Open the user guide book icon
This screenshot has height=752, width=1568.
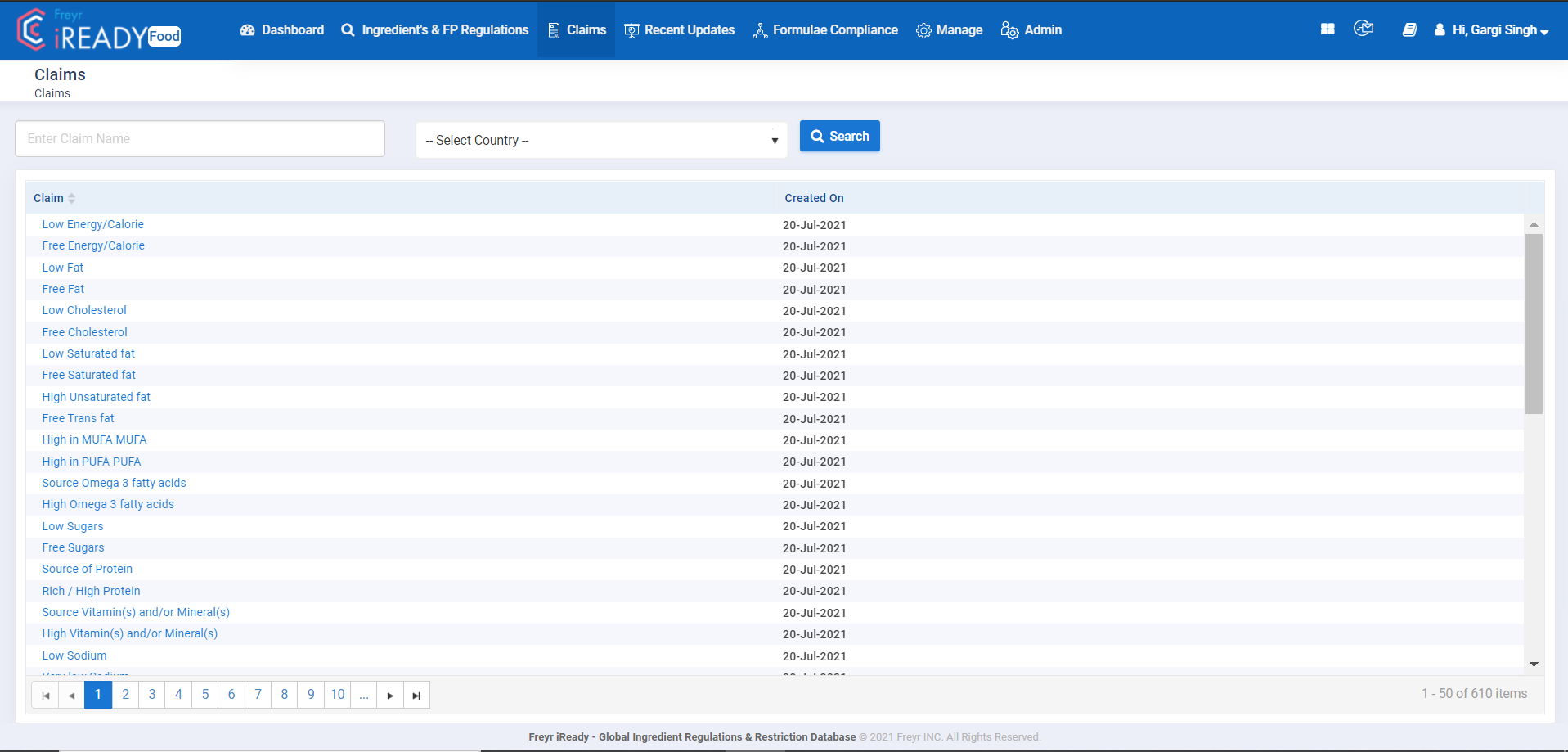coord(1409,29)
